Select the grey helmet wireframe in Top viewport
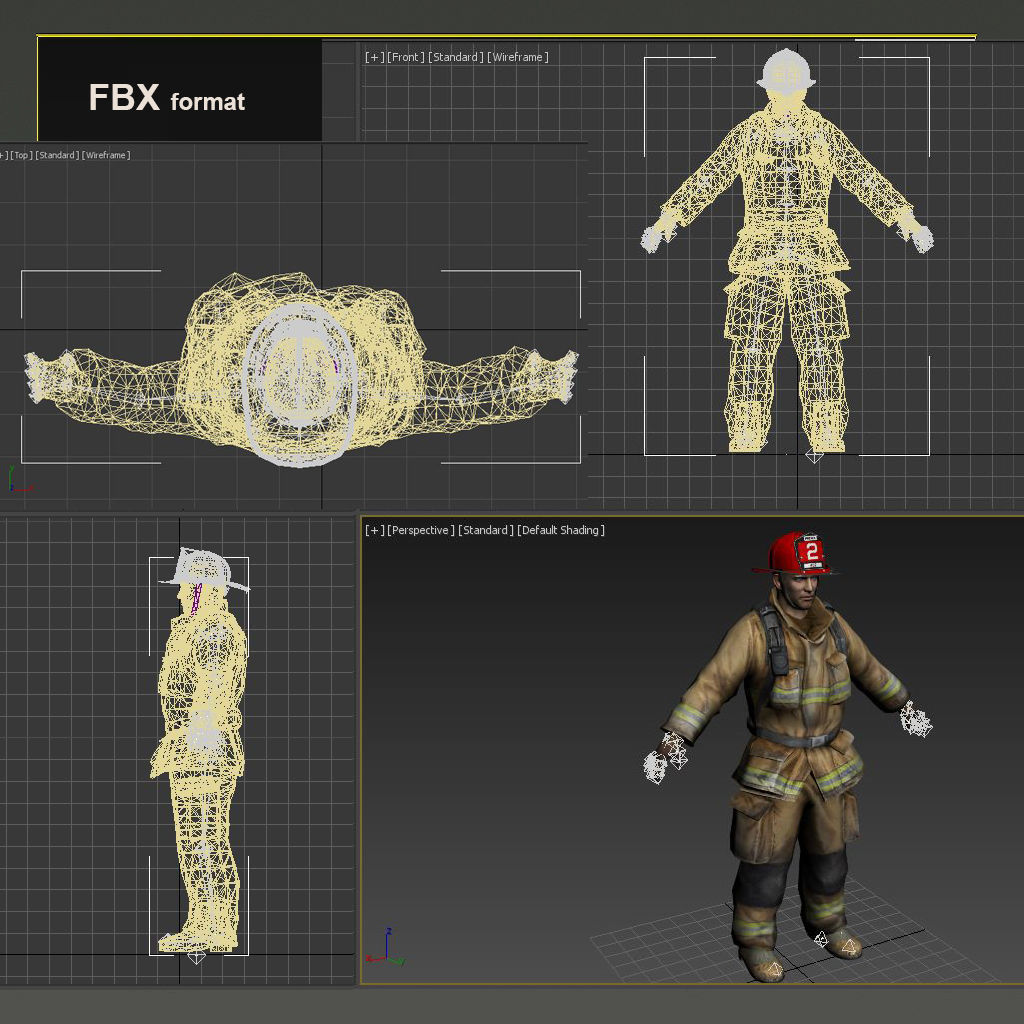The height and width of the screenshot is (1024, 1024). coord(300,385)
